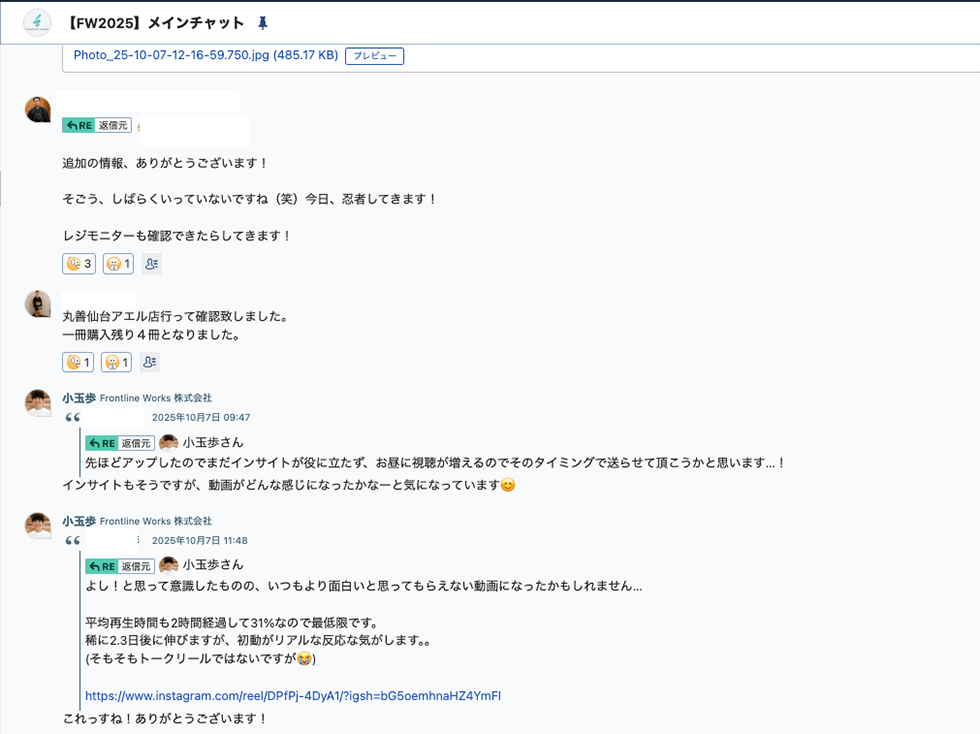
Task: Click the quote mark icon beside 09:47 timestamp
Action: [x=72, y=417]
